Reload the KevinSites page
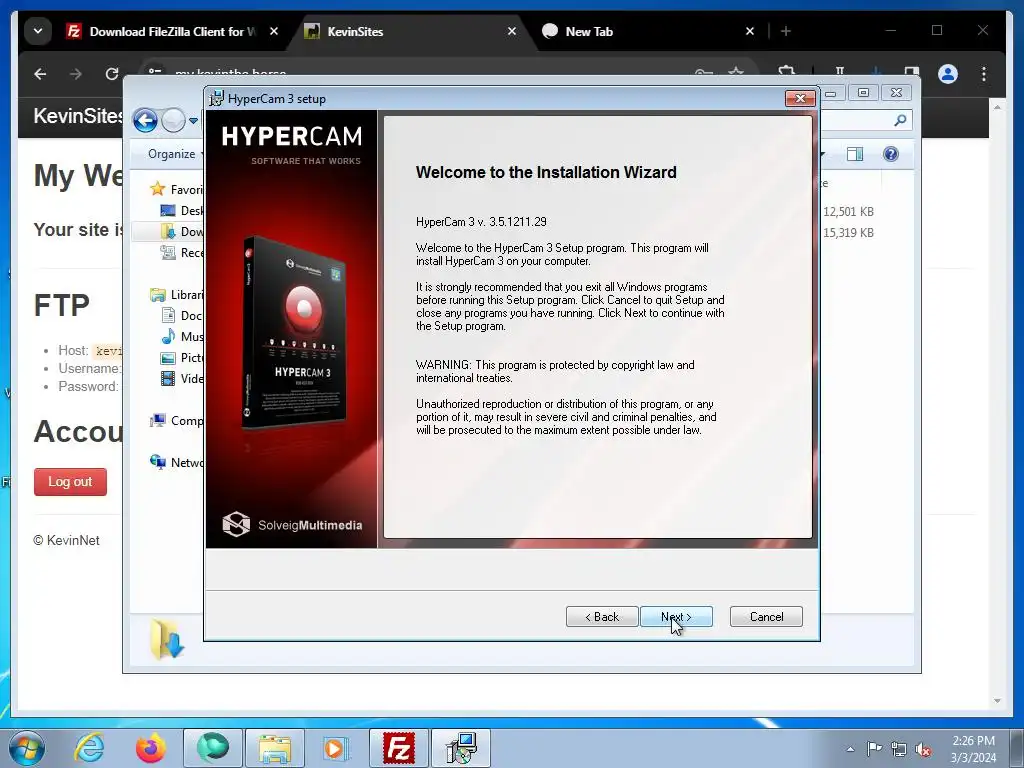1024x768 pixels. (112, 74)
